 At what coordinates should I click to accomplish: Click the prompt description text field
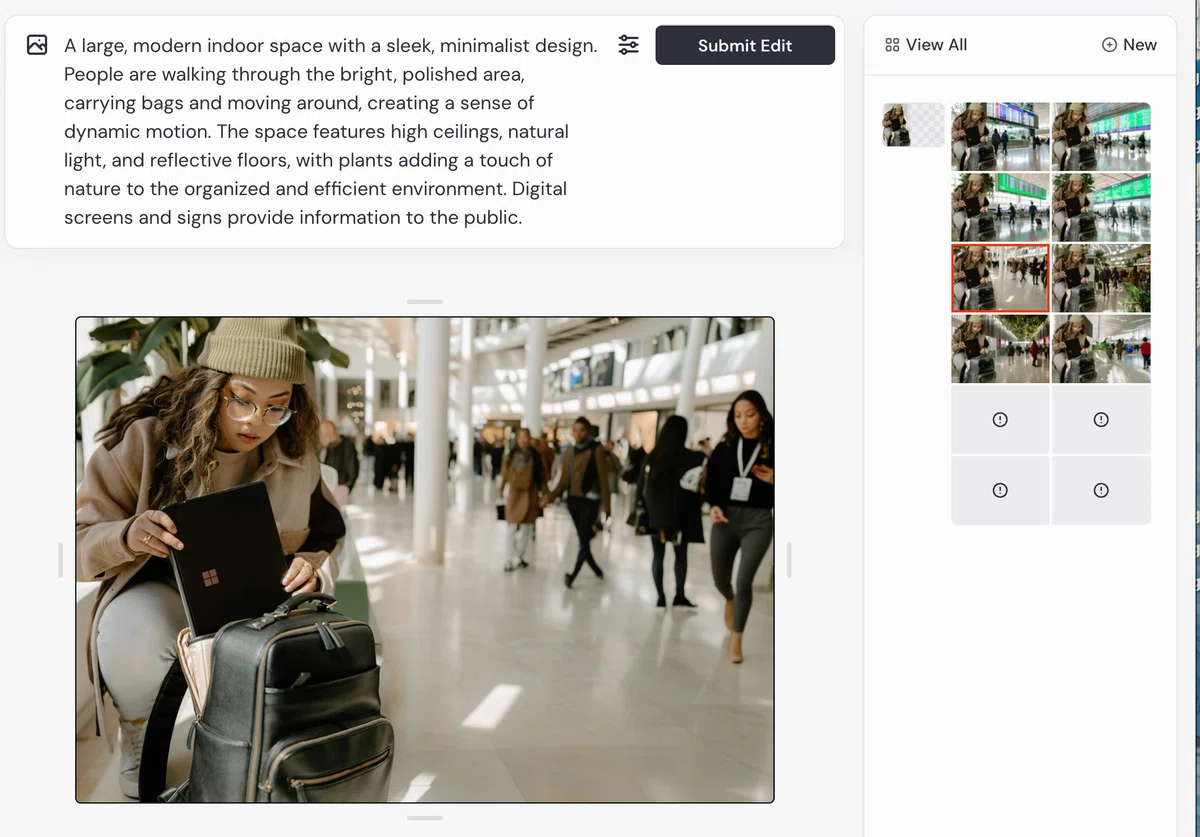click(x=331, y=131)
